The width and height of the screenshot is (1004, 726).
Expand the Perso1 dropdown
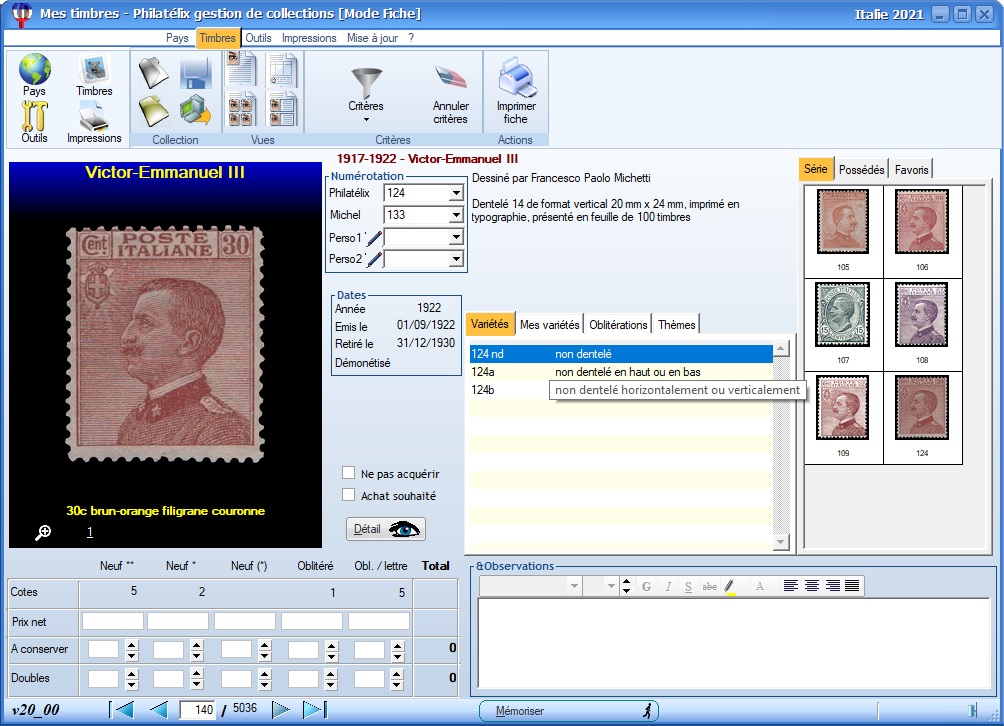click(456, 238)
